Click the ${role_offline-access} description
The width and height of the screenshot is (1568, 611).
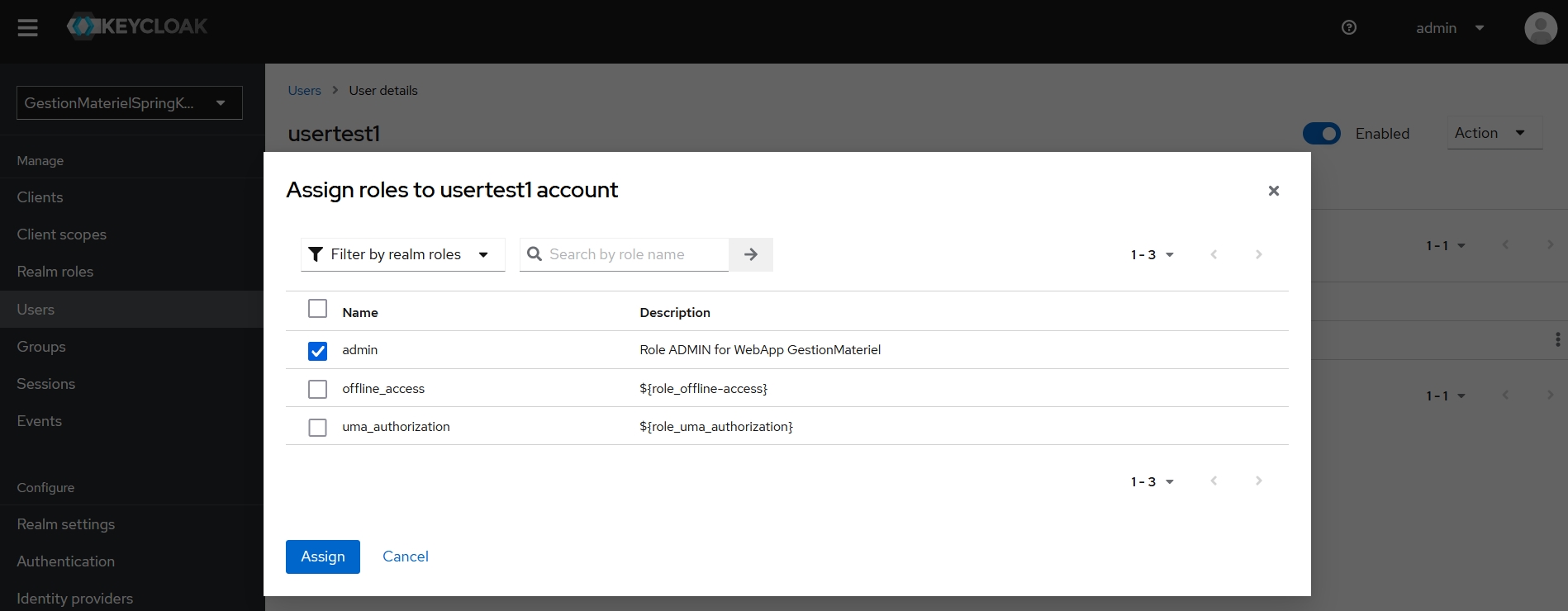coord(704,389)
